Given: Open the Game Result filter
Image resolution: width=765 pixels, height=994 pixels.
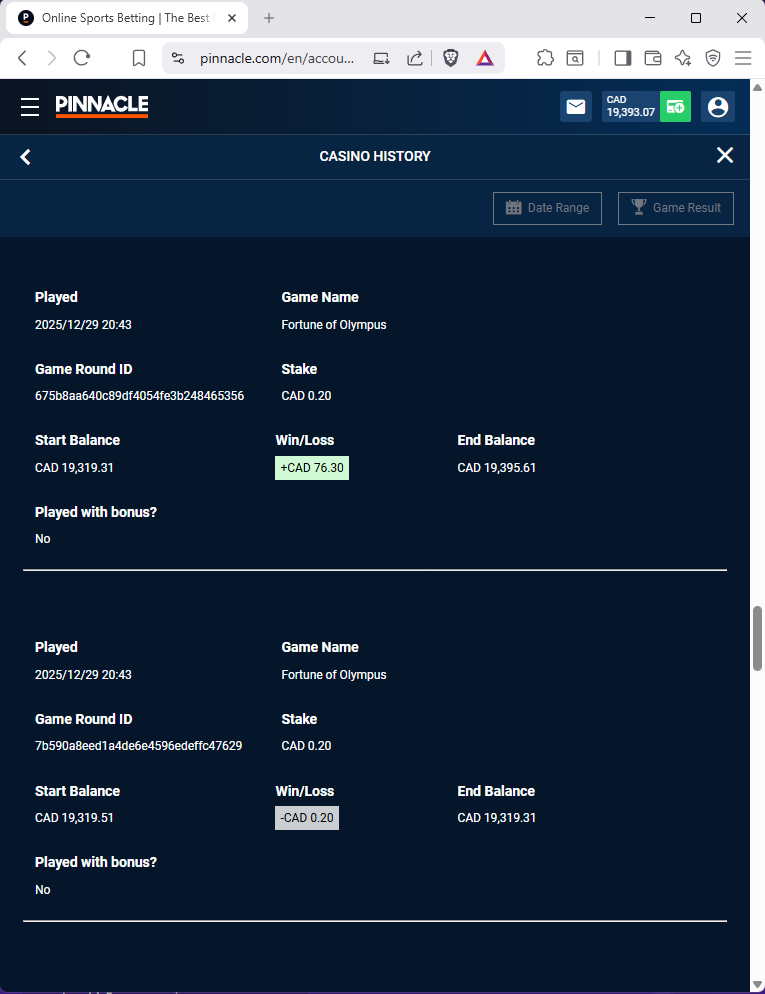Looking at the screenshot, I should 676,208.
